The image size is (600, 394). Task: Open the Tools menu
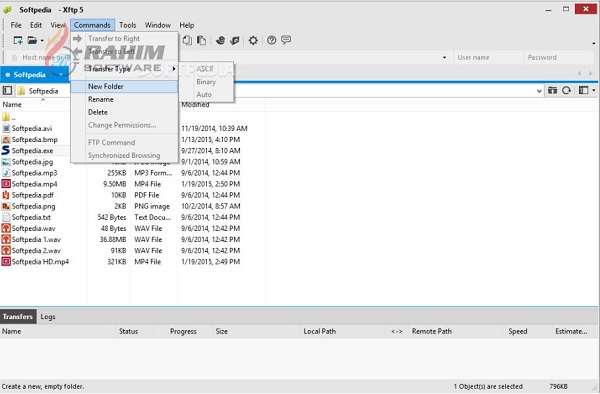tap(127, 25)
